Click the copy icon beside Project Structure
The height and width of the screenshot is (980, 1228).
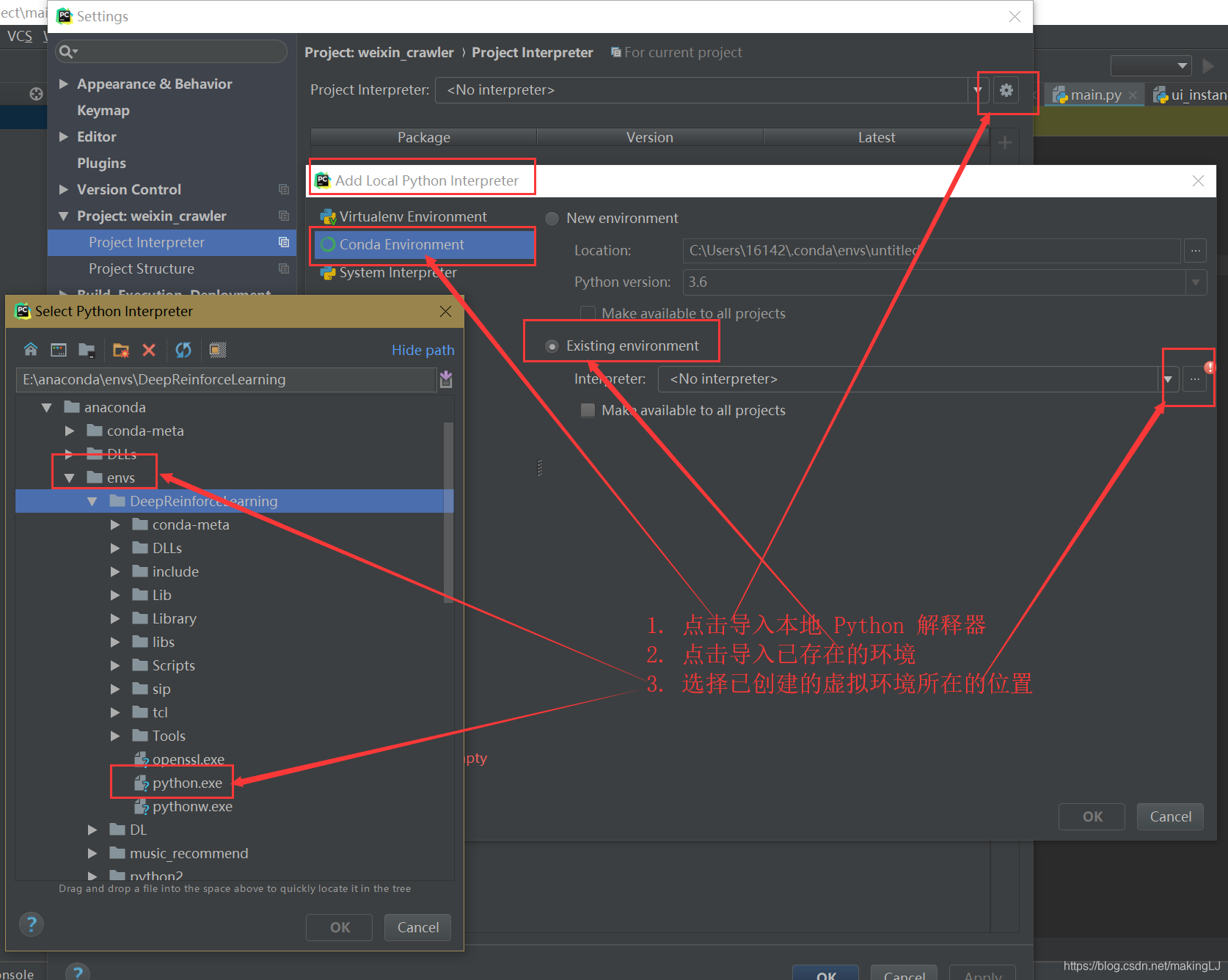point(284,268)
